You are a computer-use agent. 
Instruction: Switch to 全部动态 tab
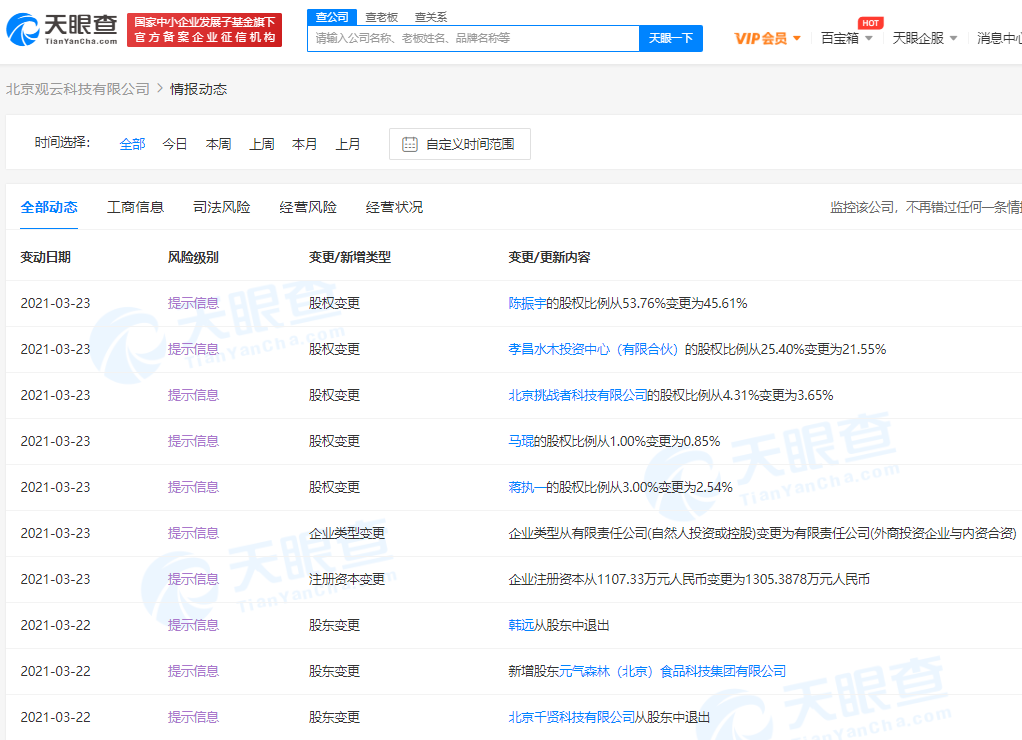(x=49, y=207)
